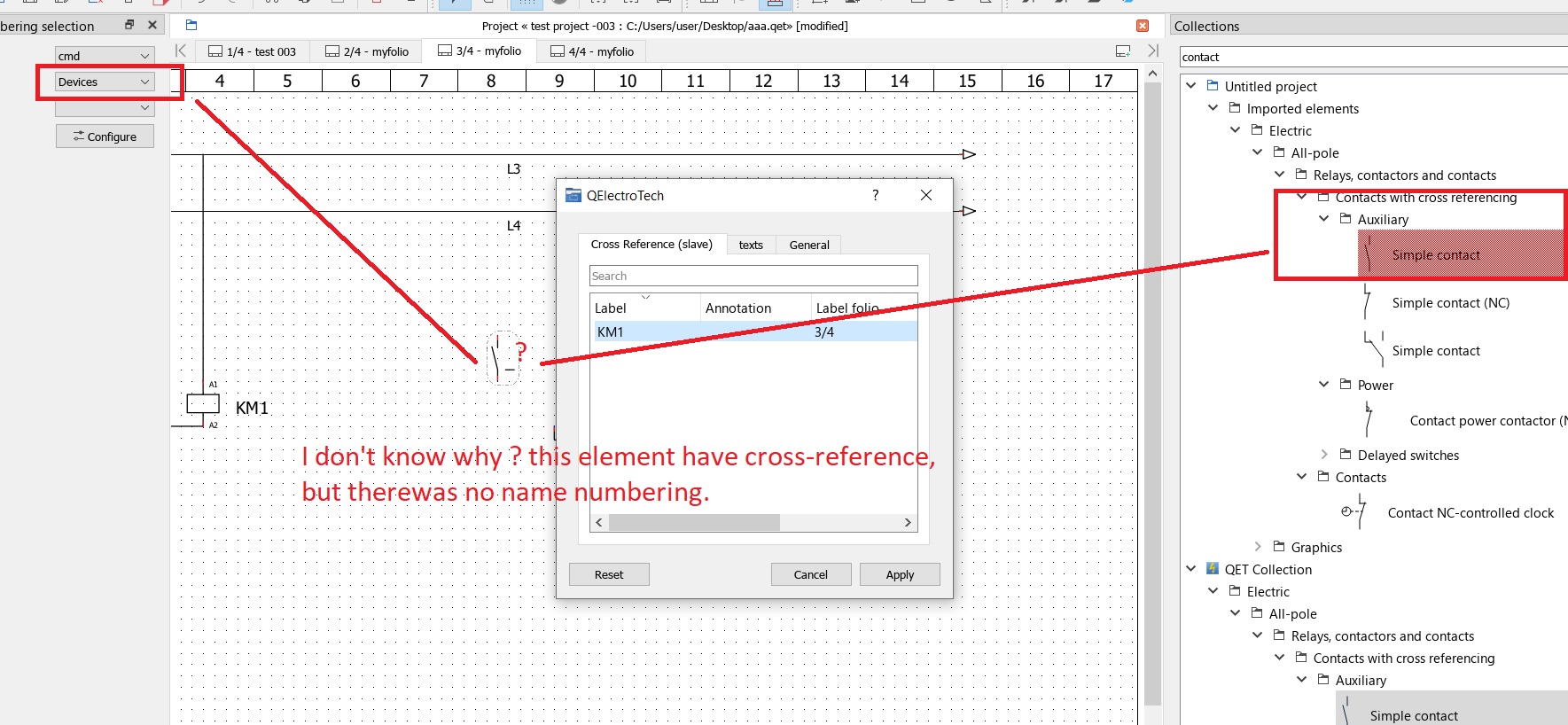Click the cross reference list horizontal scrollbar
The height and width of the screenshot is (725, 1568).
(694, 522)
